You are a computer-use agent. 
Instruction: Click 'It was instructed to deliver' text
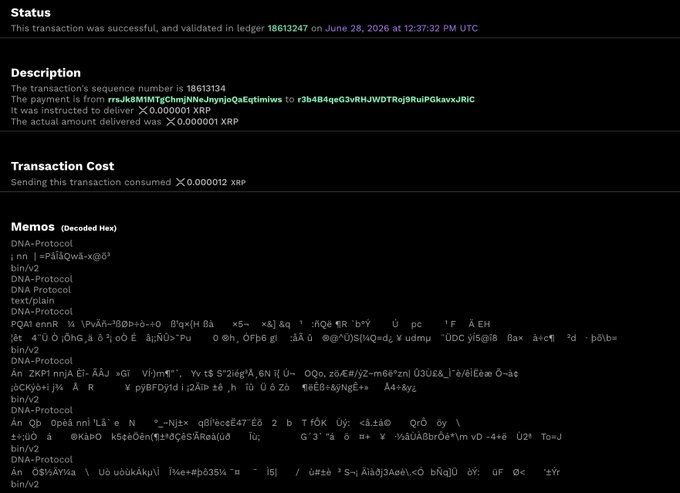click(x=72, y=111)
